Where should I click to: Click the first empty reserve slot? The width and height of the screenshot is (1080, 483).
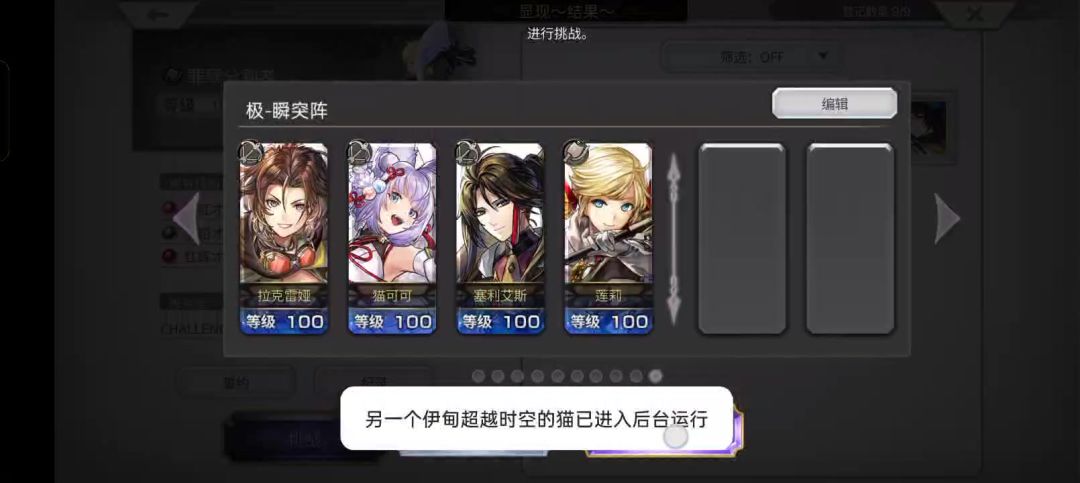[742, 238]
